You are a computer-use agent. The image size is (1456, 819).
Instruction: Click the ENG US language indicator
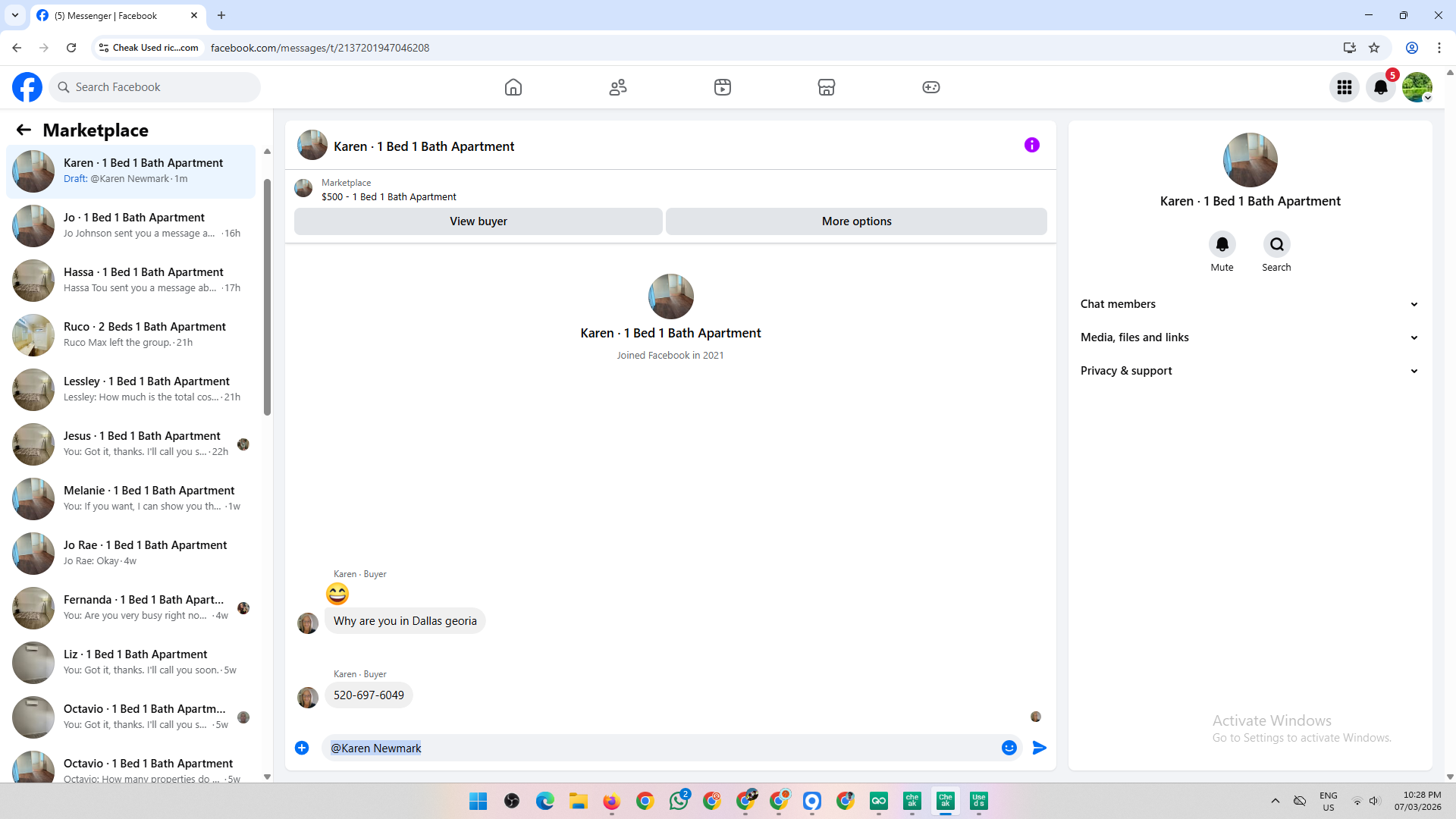pos(1329,801)
